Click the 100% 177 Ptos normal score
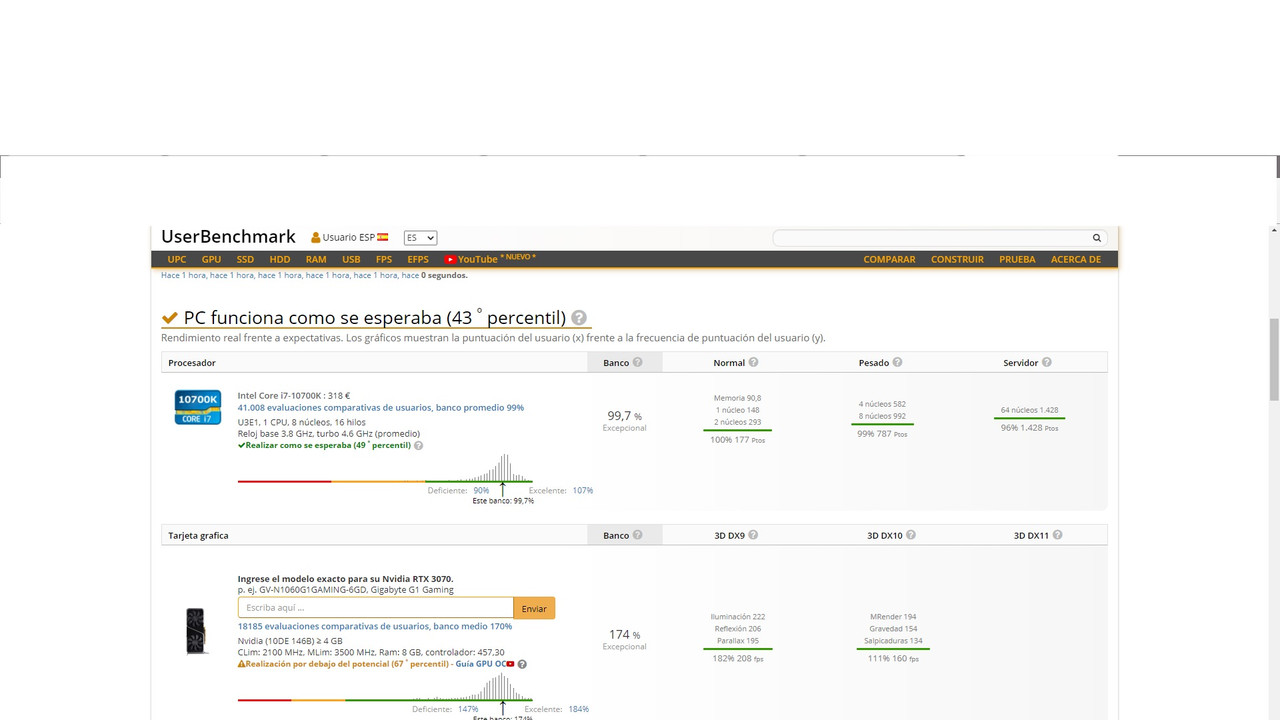This screenshot has width=1280, height=720. [737, 440]
